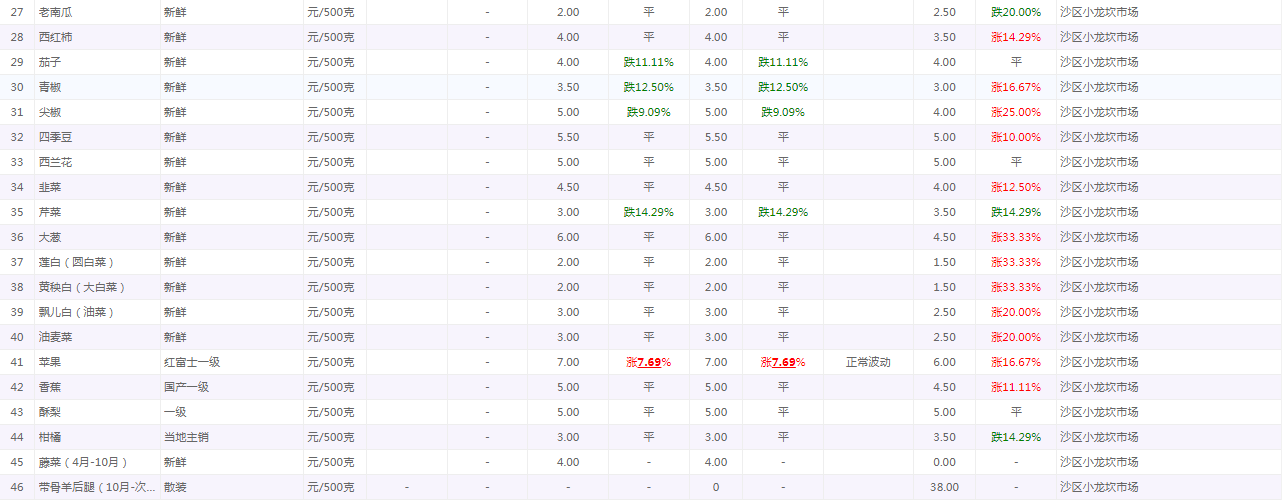Screen dimensions: 1282x500
Task: Click the 正常波动 remark in 苹果 row
Action: click(x=867, y=362)
